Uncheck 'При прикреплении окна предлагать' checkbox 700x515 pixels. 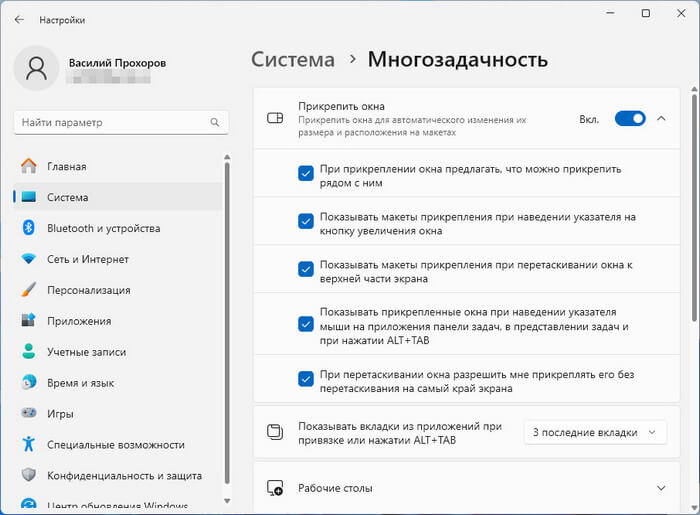[306, 174]
